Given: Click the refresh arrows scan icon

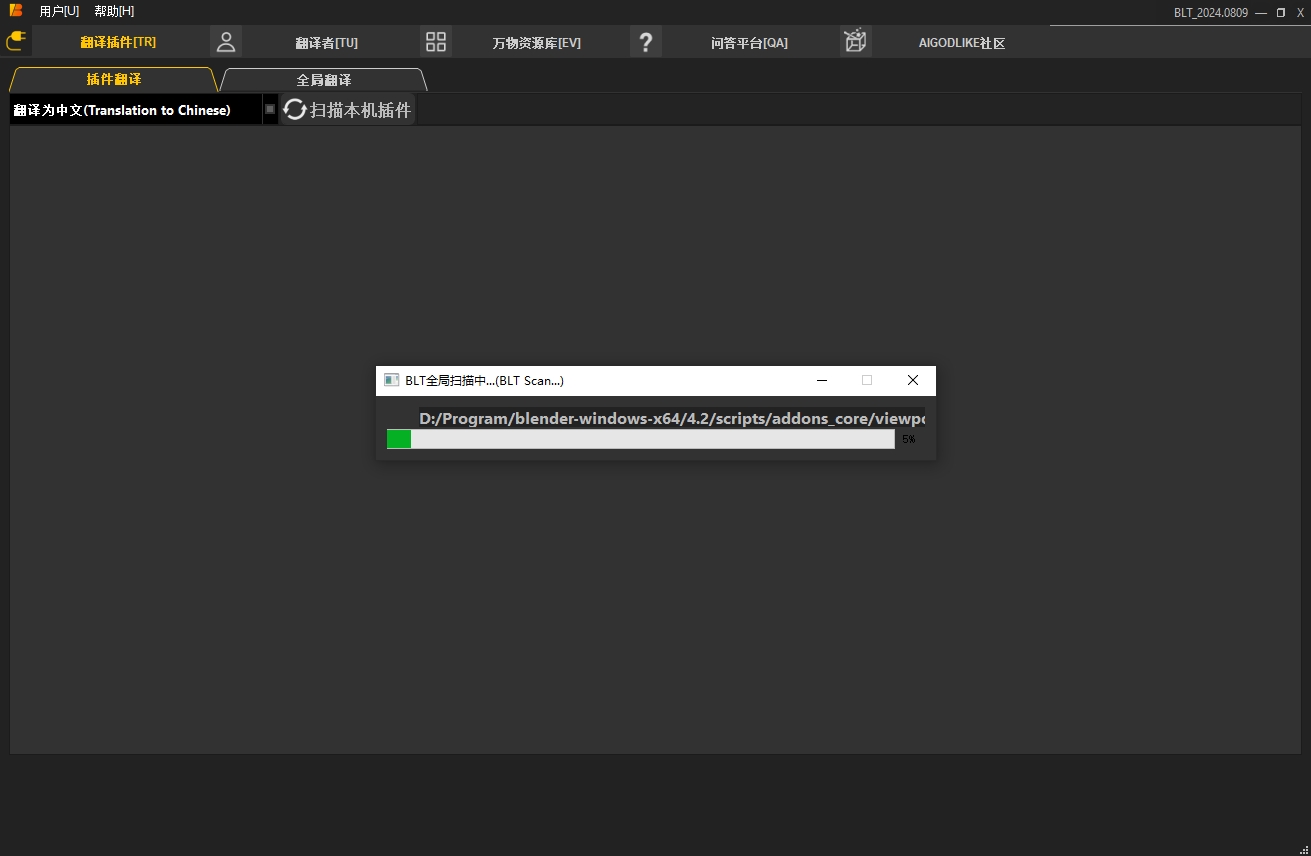Looking at the screenshot, I should [295, 110].
